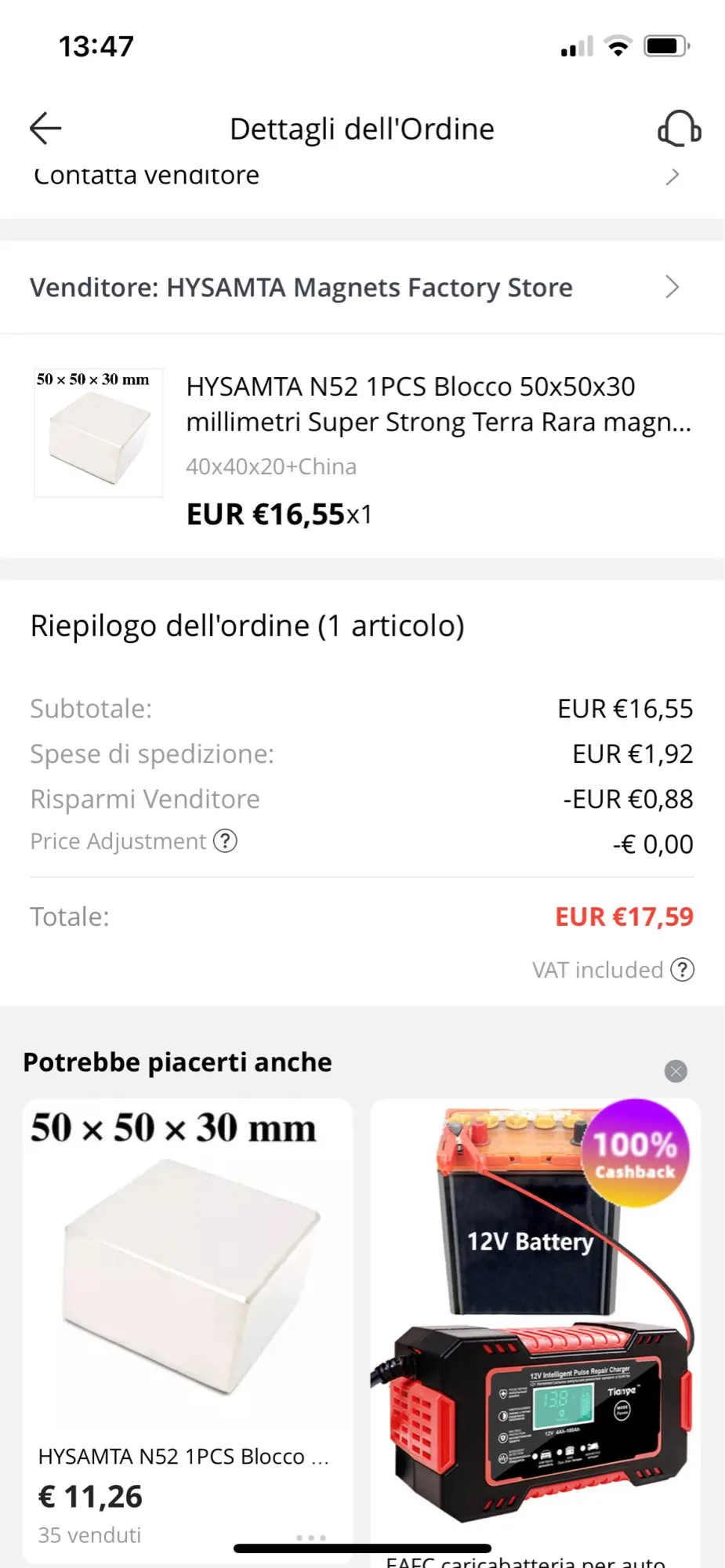Open customer support headset icon
This screenshot has width=725, height=1568.
tap(679, 129)
